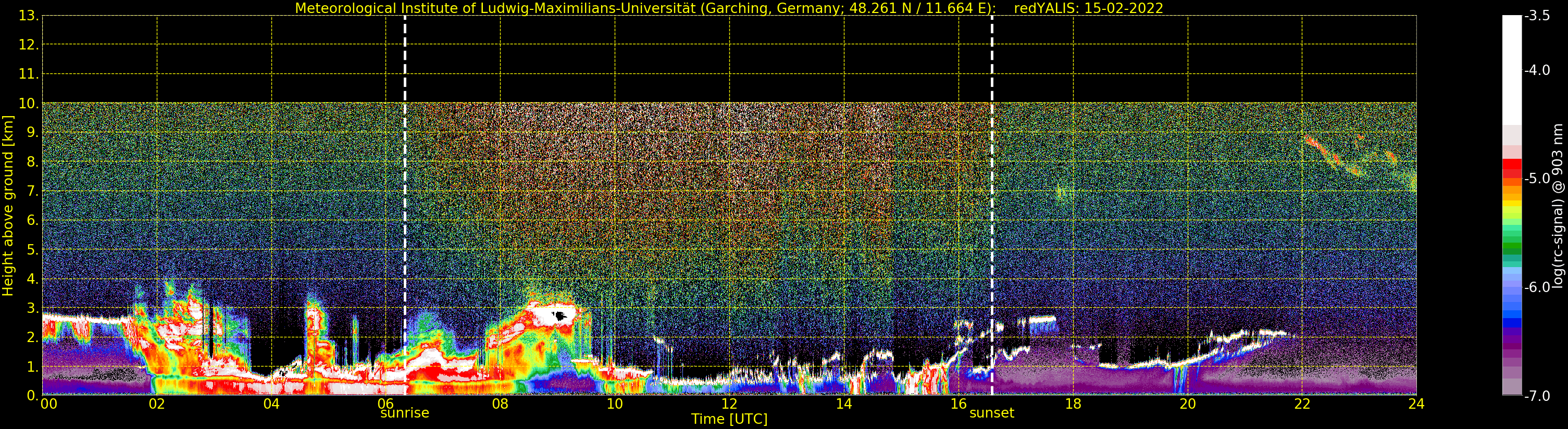The width and height of the screenshot is (1568, 429).
Task: Click the '06' tick label on the time axis
Action: (x=386, y=404)
